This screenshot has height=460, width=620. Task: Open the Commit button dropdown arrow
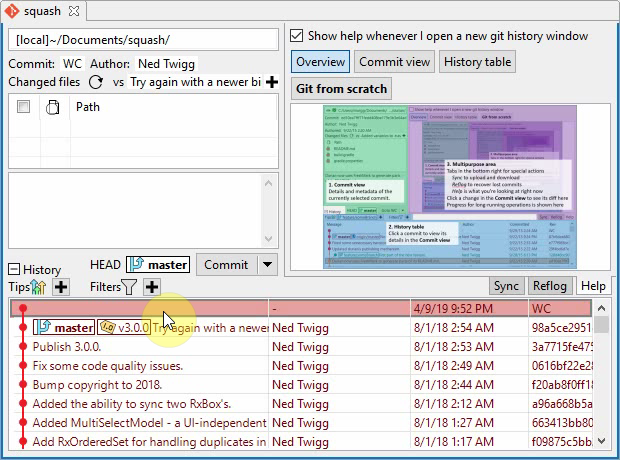tap(266, 265)
